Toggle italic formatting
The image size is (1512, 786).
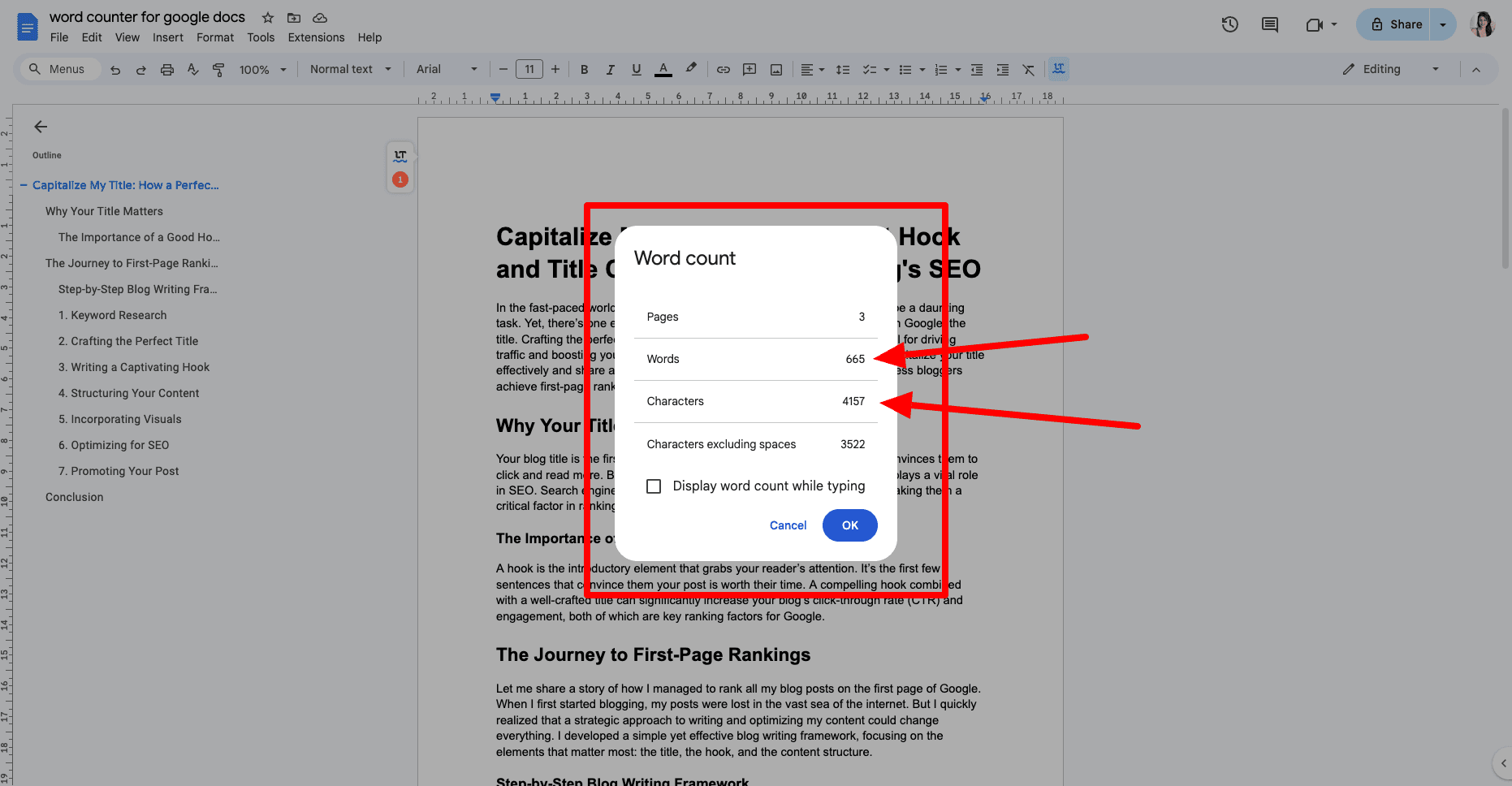(x=610, y=70)
